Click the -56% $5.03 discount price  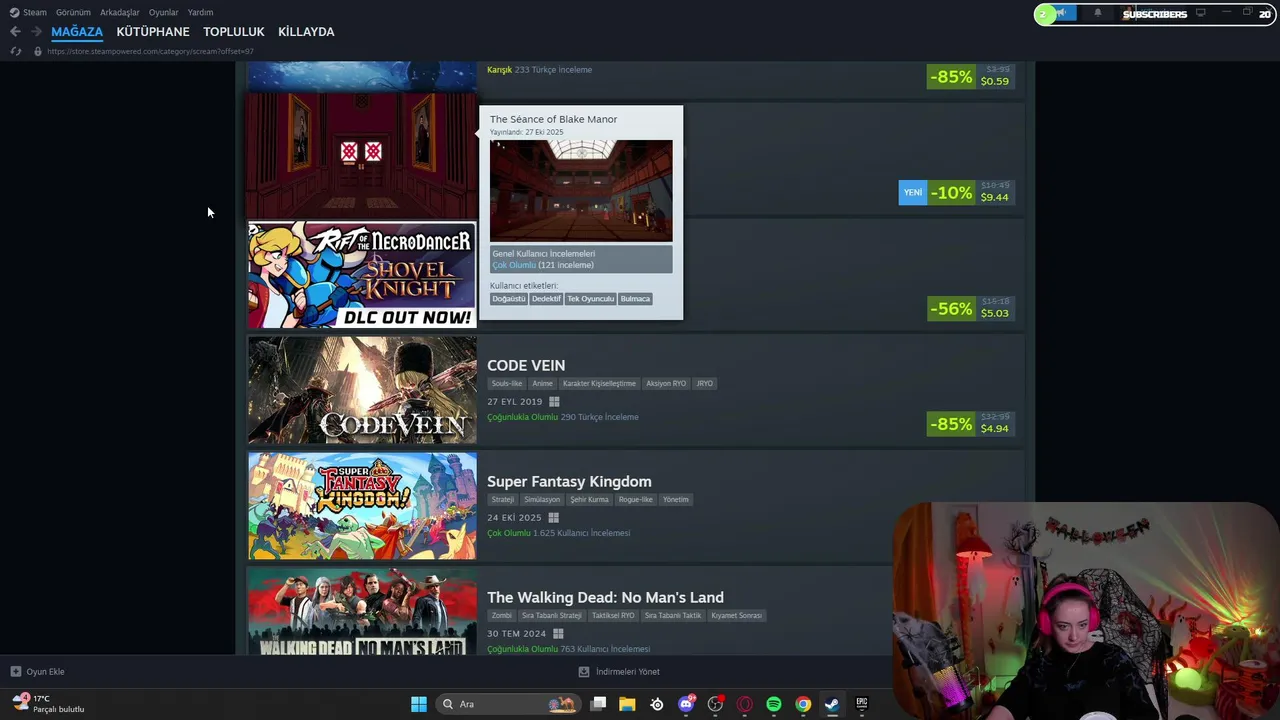point(970,309)
